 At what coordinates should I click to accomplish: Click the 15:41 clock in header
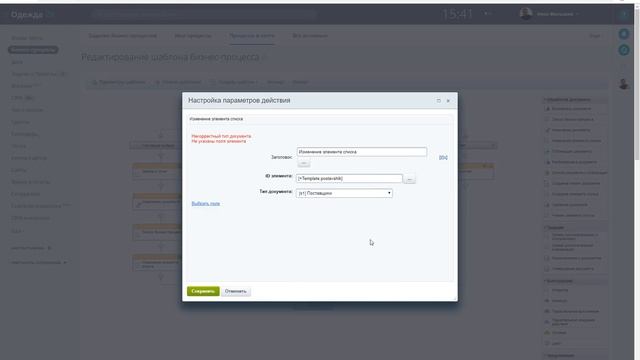[457, 14]
